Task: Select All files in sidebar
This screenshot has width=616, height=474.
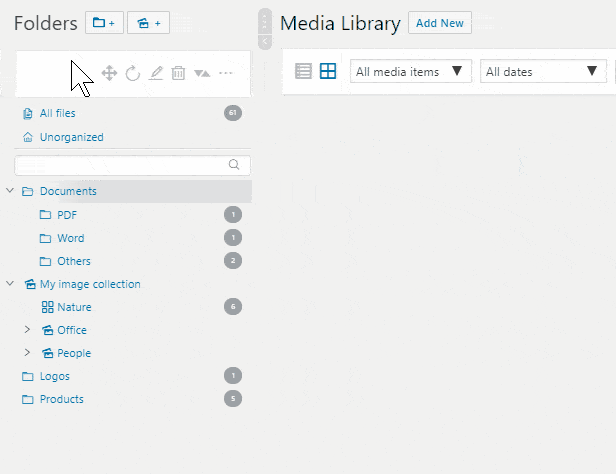Action: [x=57, y=114]
